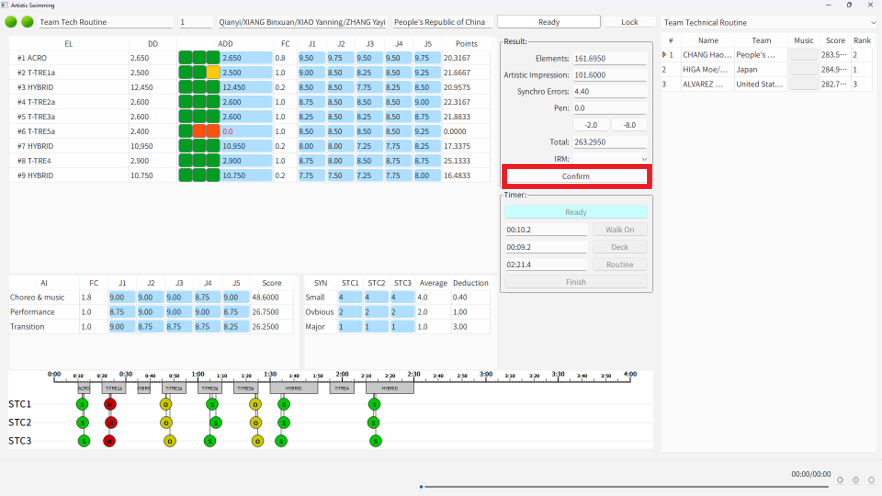
Task: Click the orange current-row arrow beside CHANG Hao
Action: (664, 55)
